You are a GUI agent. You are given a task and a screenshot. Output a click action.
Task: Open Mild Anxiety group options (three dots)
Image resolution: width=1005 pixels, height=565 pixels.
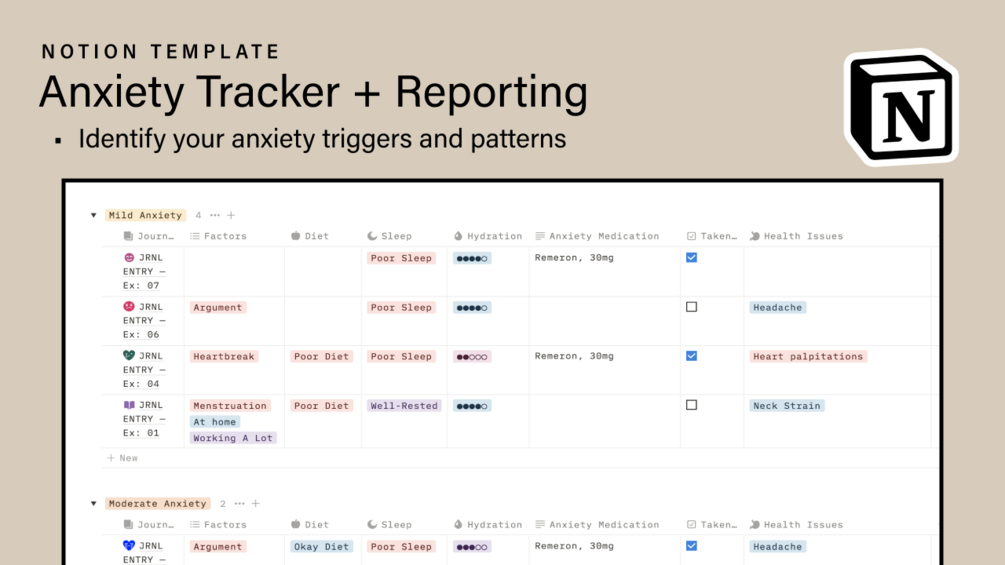tap(215, 215)
